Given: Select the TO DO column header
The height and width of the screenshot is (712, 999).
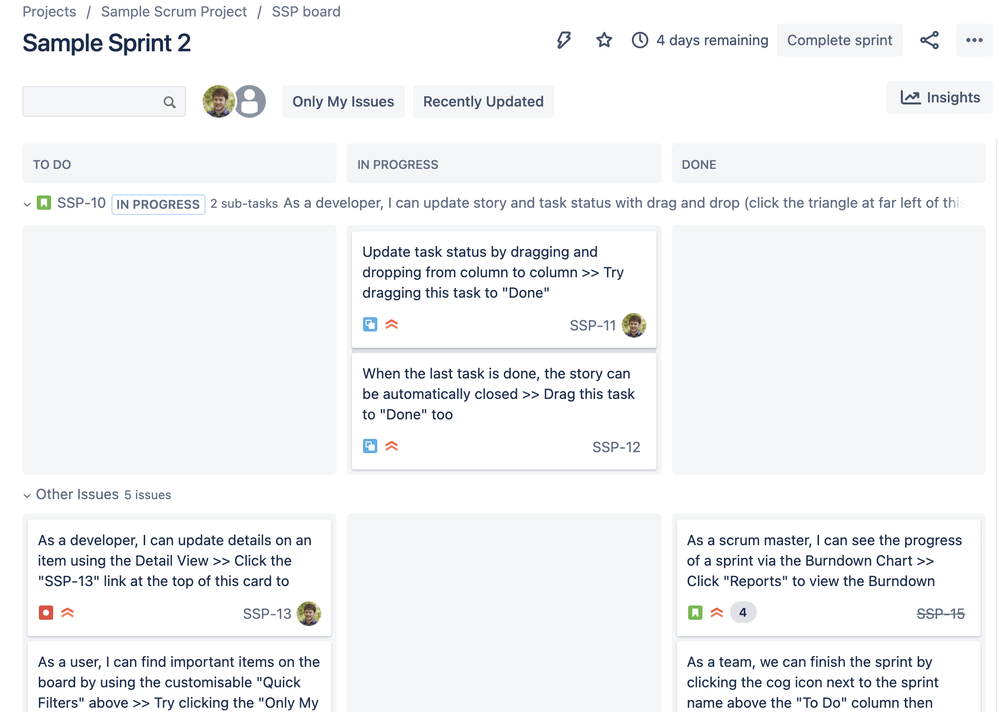Looking at the screenshot, I should tap(179, 164).
